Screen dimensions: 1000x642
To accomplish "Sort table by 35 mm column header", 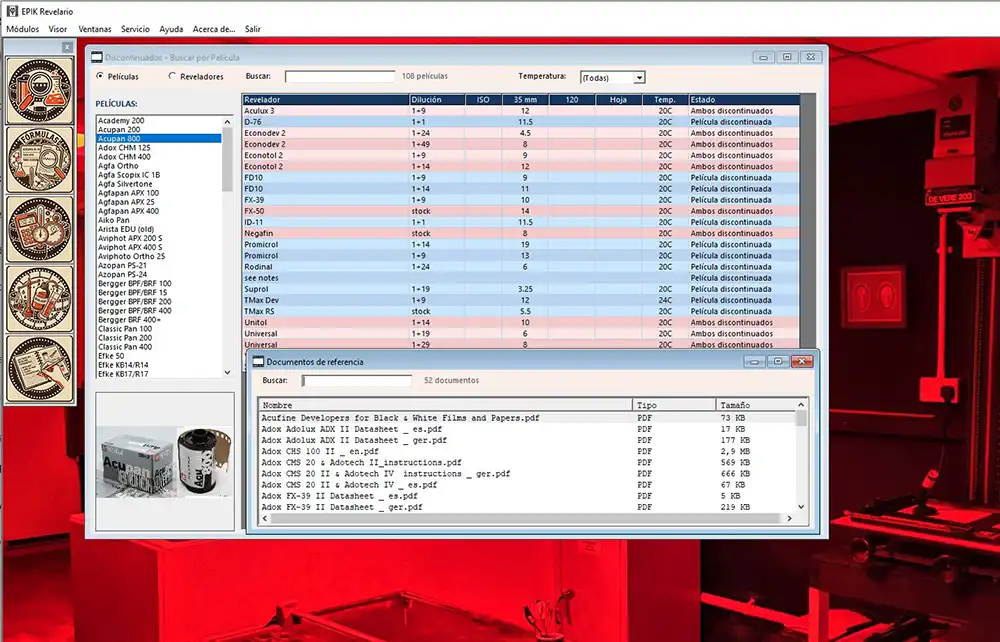I will pyautogui.click(x=525, y=99).
